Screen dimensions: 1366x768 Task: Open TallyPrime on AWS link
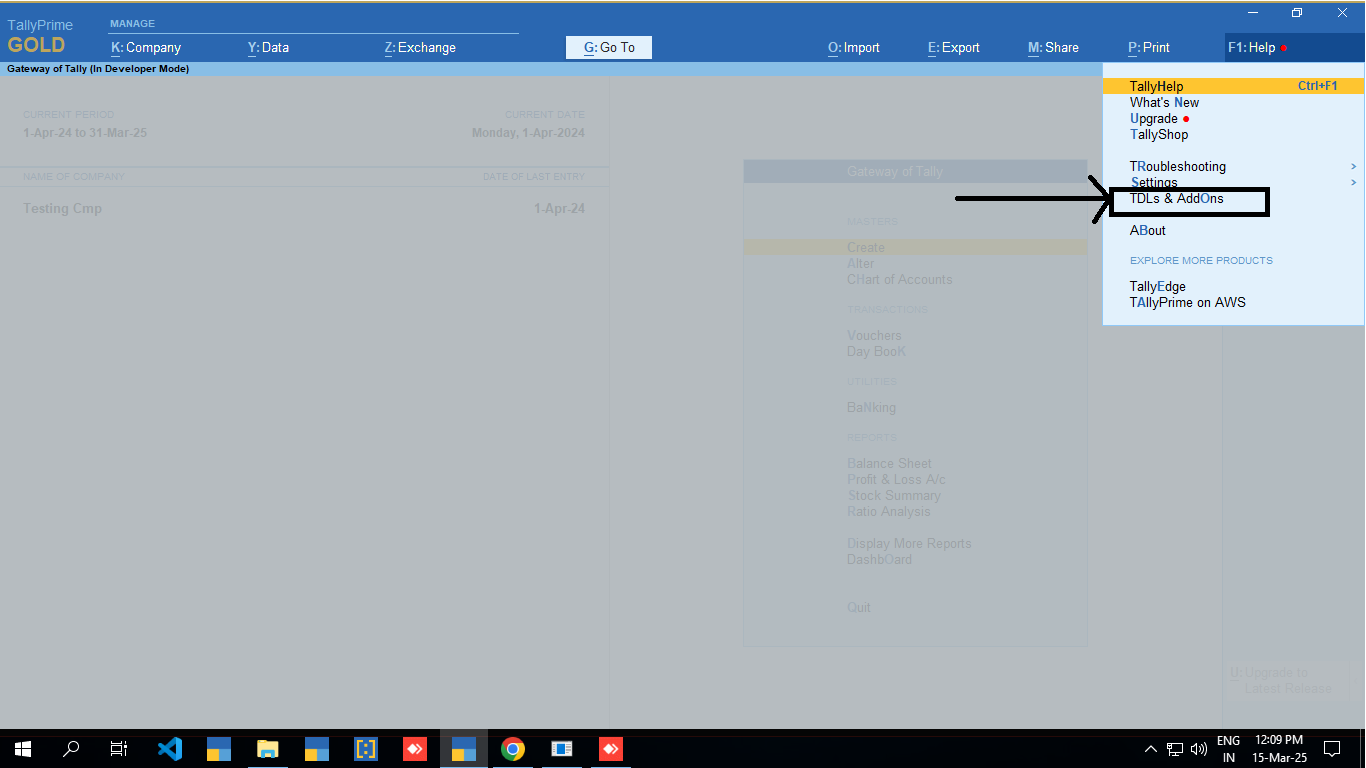coord(1188,302)
